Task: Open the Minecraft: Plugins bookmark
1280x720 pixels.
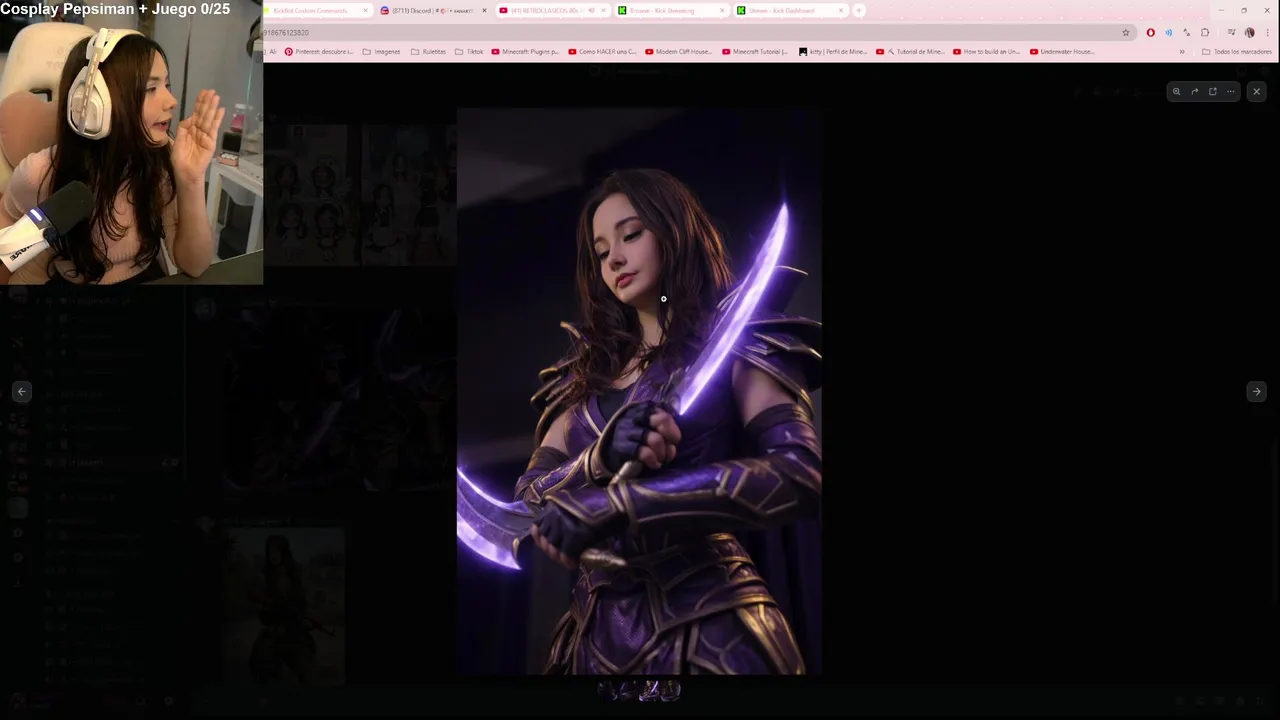Action: coord(525,51)
